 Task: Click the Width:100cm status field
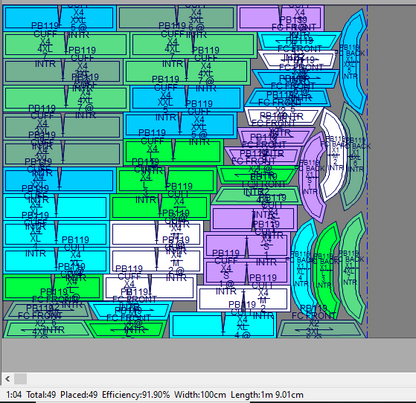pos(200,395)
